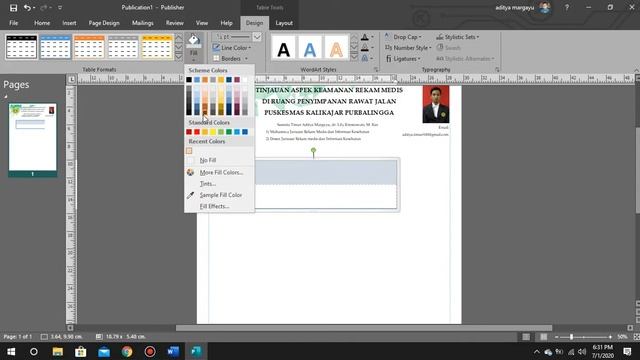Click the Undo arrow icon
The width and height of the screenshot is (640, 360).
tap(27, 8)
